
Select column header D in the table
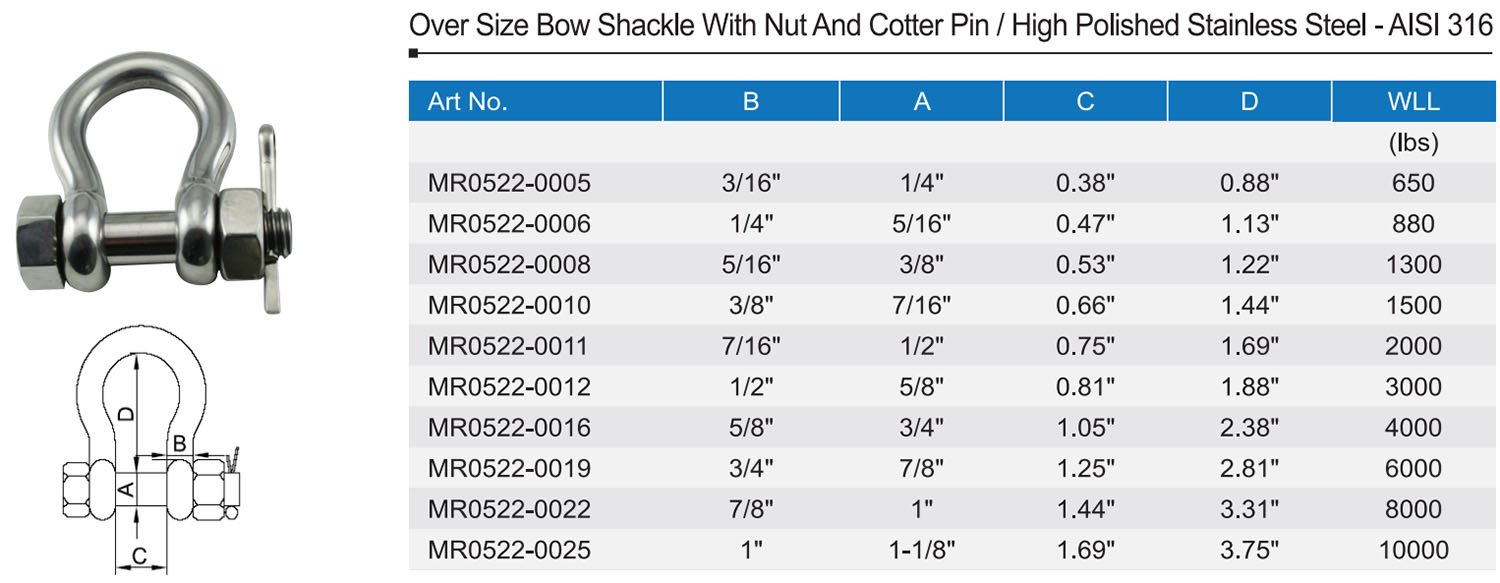[1249, 102]
